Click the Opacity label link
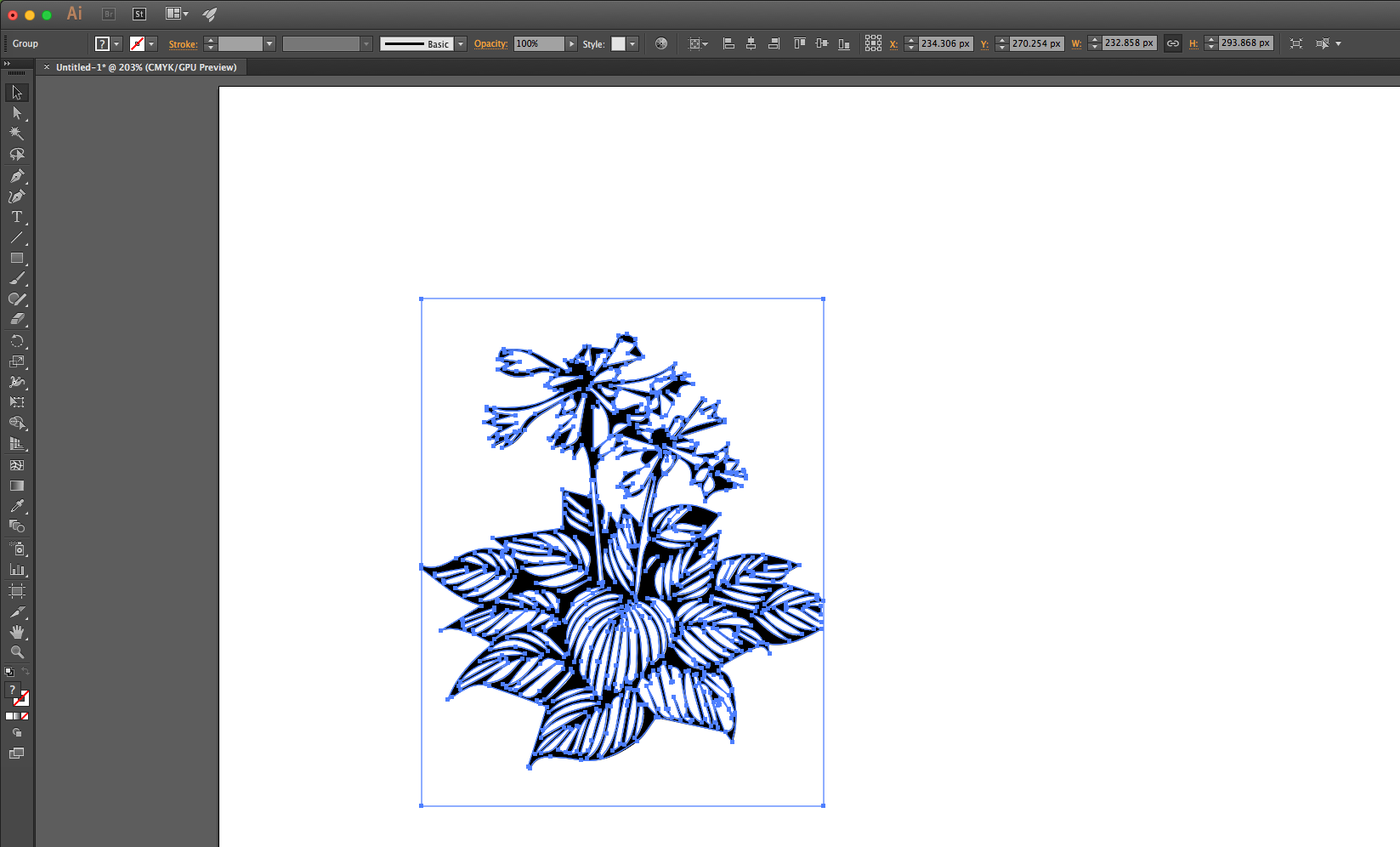Screen dimensions: 1400x847 pos(490,44)
